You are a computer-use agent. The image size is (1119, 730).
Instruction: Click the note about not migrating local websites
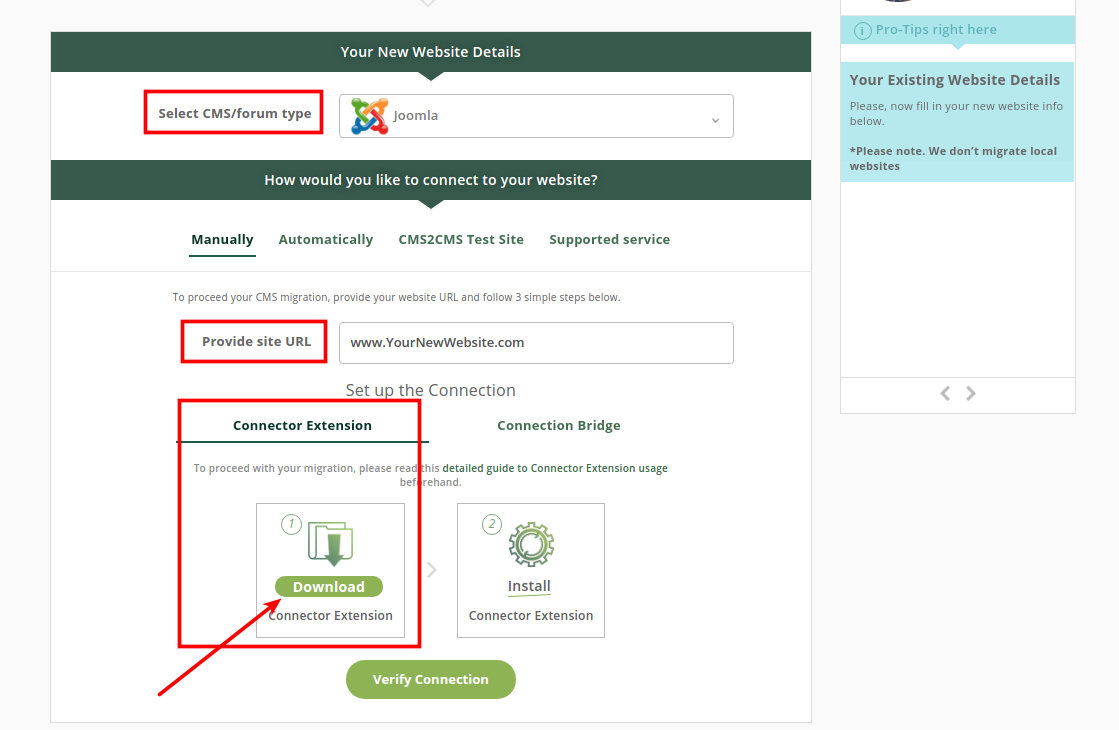[x=953, y=158]
